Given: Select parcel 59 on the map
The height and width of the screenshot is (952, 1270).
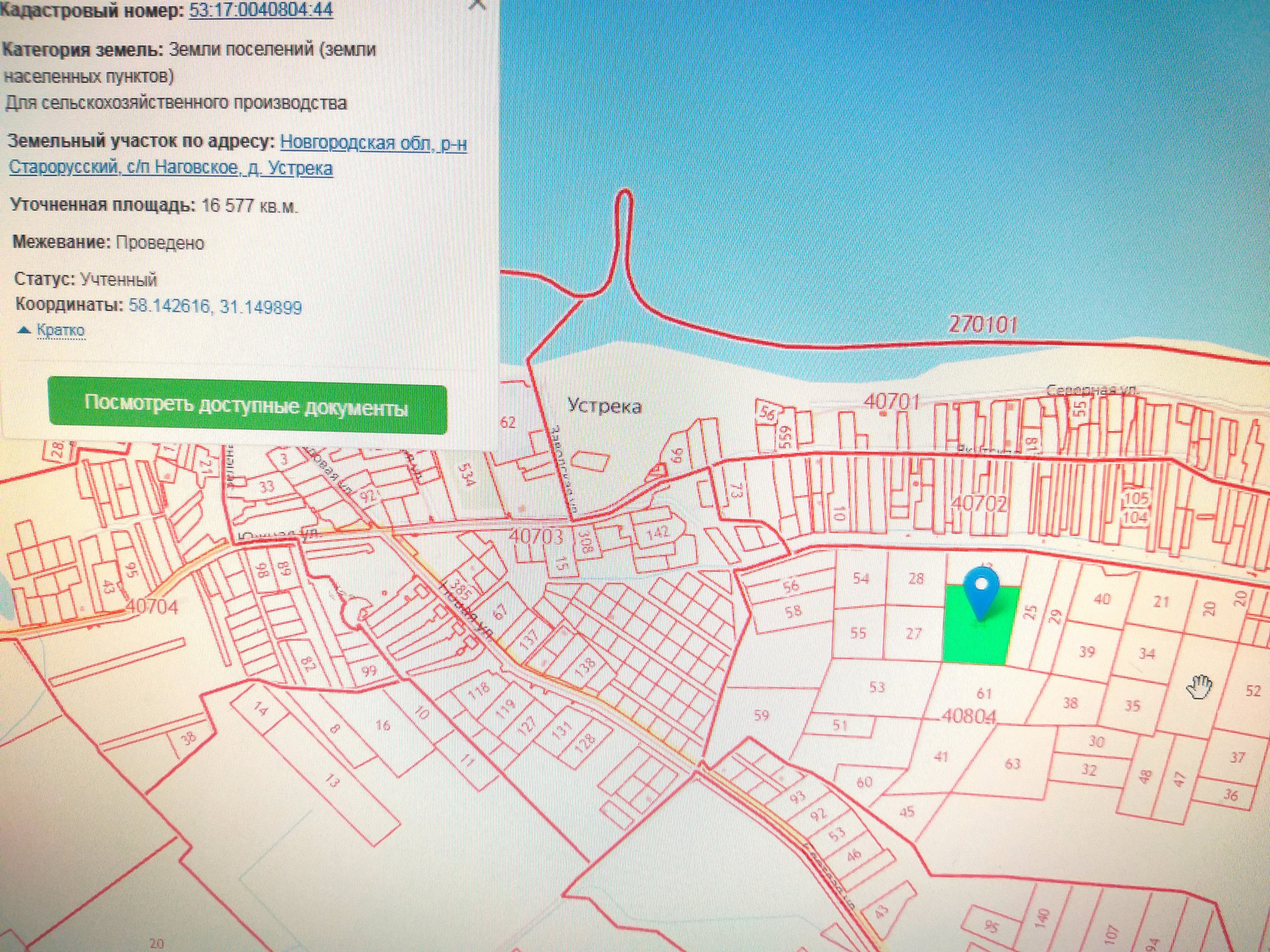Looking at the screenshot, I should [x=761, y=715].
